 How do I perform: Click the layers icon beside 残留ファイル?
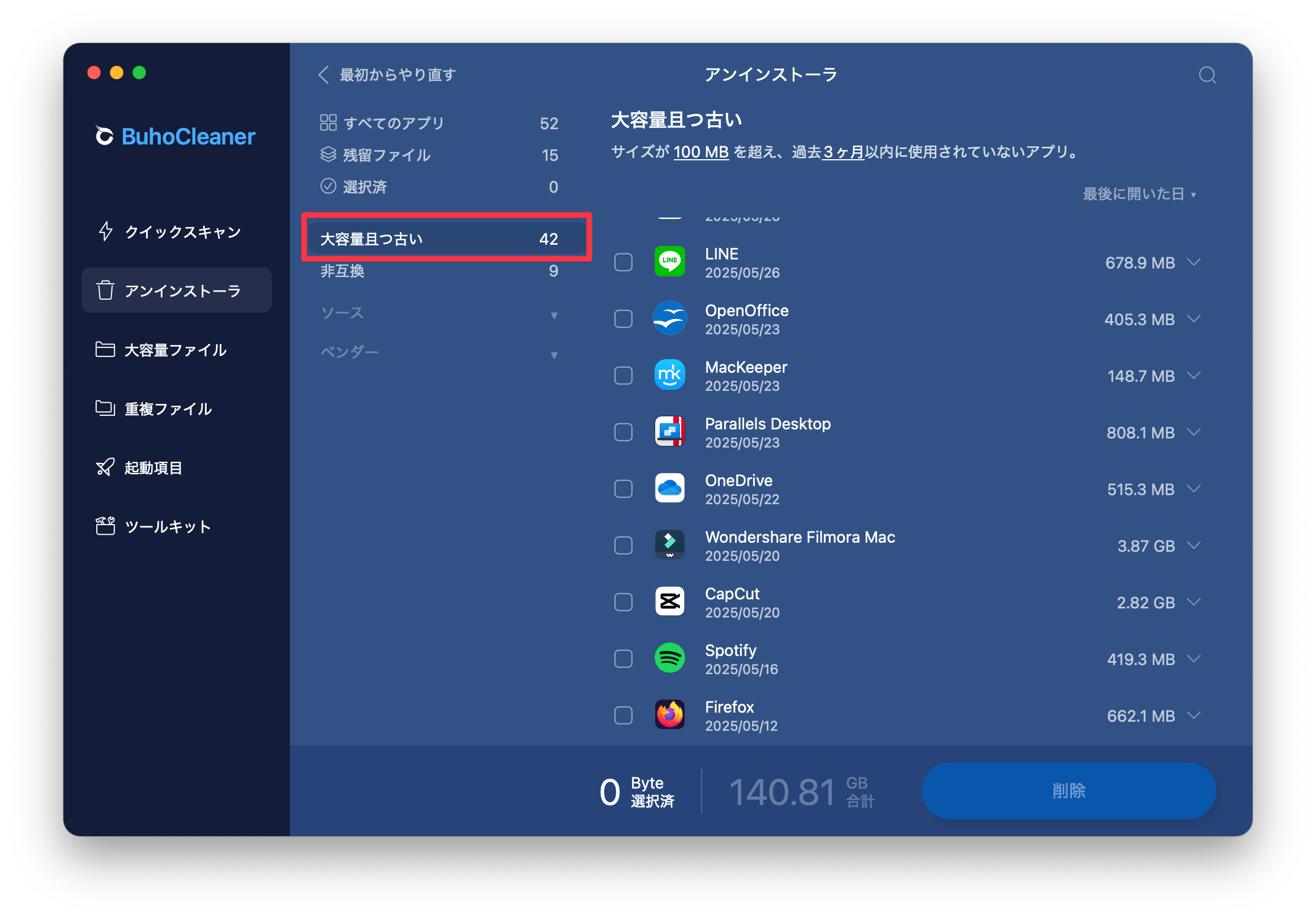(328, 154)
